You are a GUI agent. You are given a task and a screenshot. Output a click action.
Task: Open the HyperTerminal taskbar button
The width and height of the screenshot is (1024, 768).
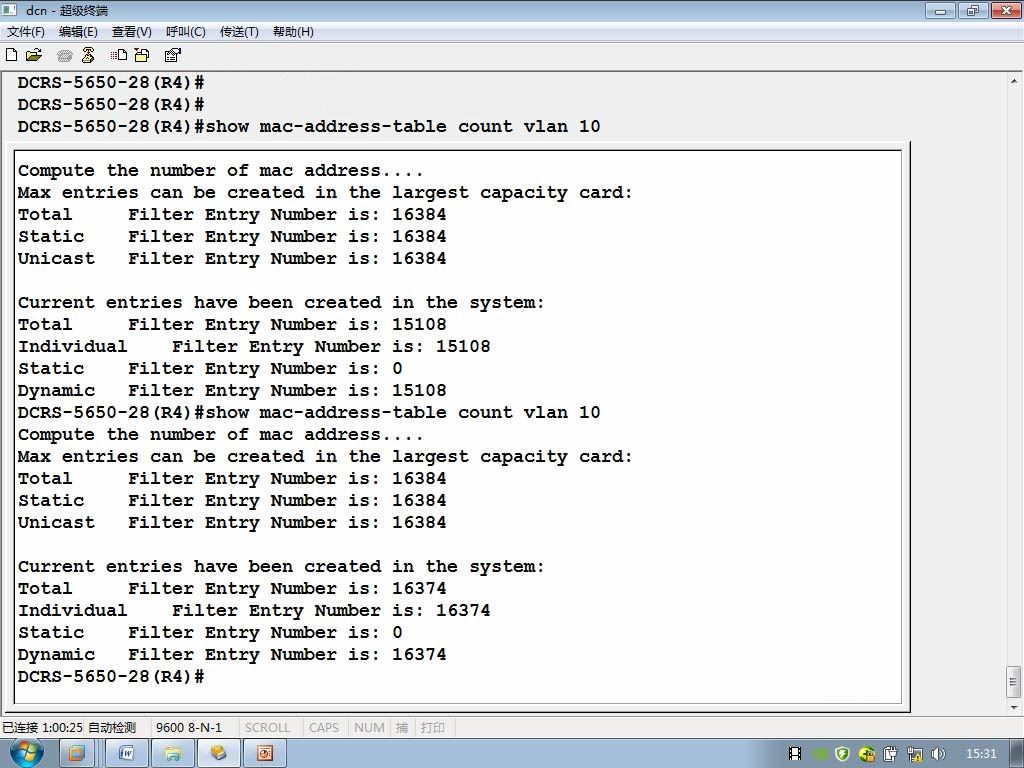click(218, 754)
